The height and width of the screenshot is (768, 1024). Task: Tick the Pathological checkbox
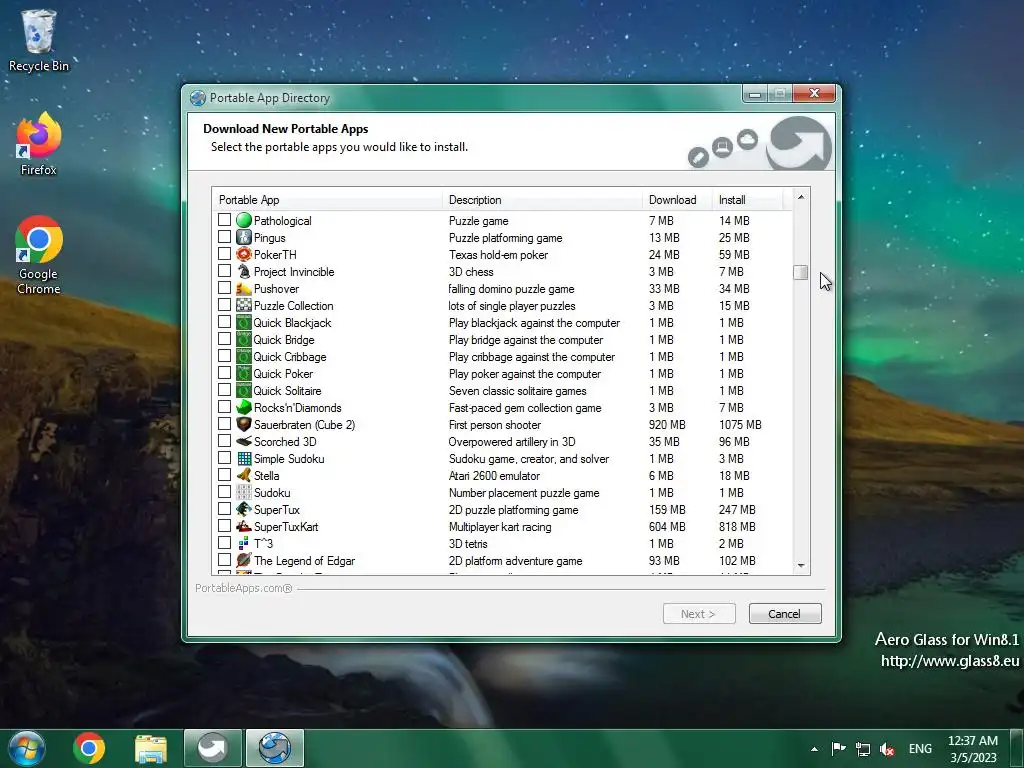pyautogui.click(x=224, y=220)
